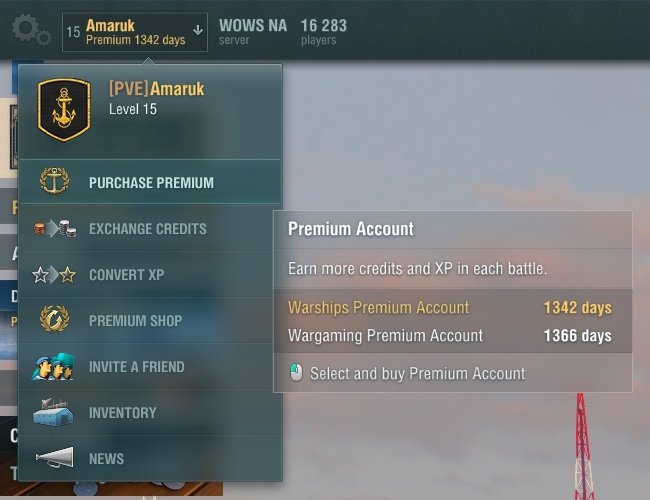Viewport: 650px width, 500px height.
Task: Click the Amaruk Premium 1342 days account box
Action: [x=135, y=32]
